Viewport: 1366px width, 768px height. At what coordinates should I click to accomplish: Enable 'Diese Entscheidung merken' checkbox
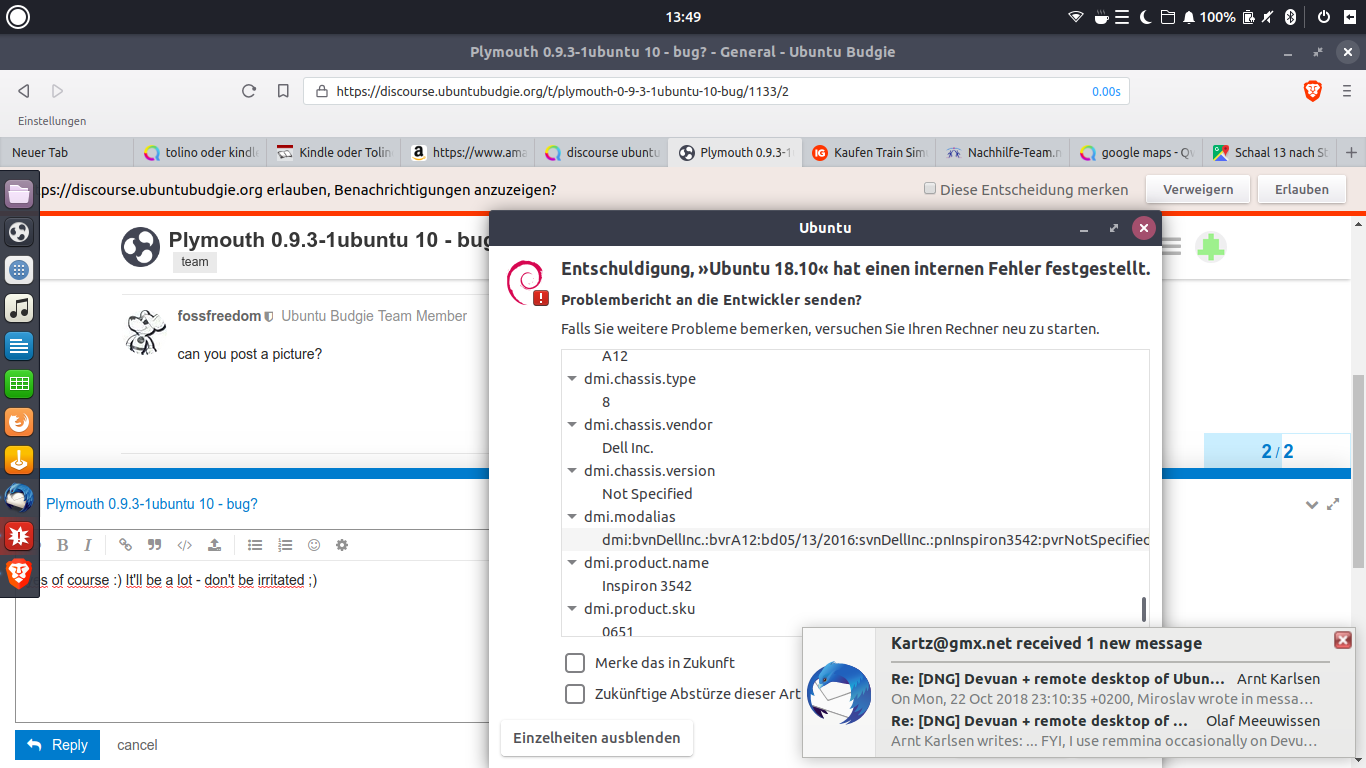[x=930, y=189]
